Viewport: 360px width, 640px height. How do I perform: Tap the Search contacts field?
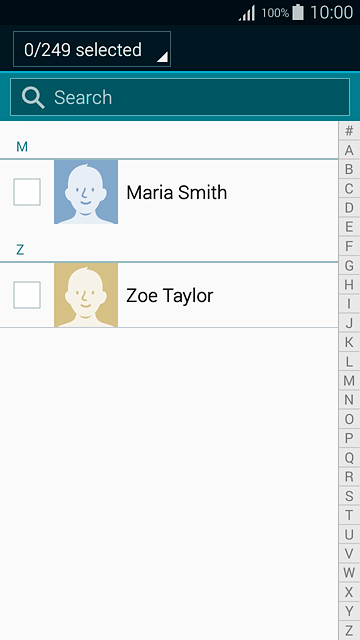(x=180, y=97)
